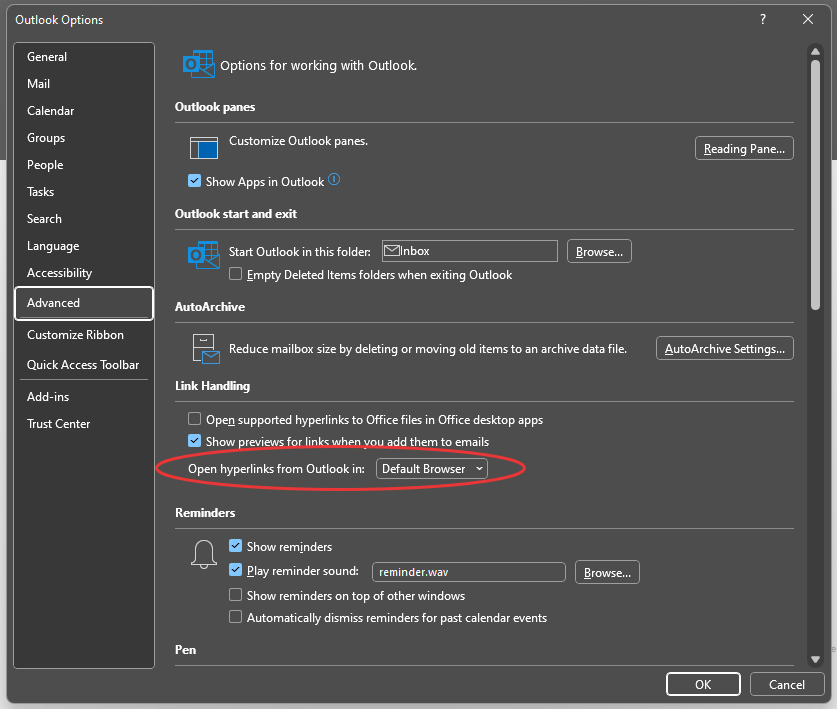Enable Empty Deleted Items folders when exiting
Viewport: 837px width, 709px height.
click(235, 274)
